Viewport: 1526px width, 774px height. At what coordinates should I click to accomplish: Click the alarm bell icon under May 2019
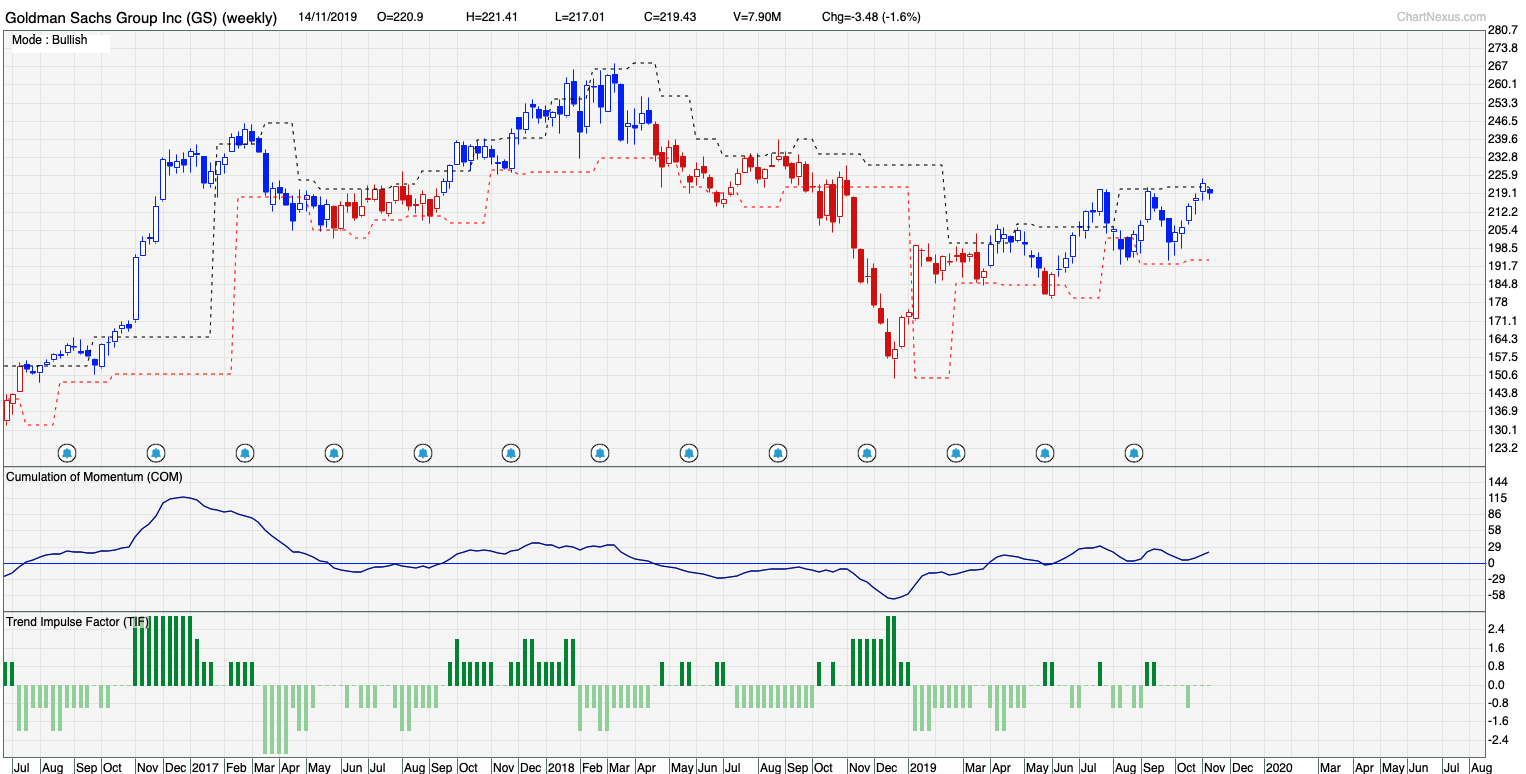(x=955, y=452)
